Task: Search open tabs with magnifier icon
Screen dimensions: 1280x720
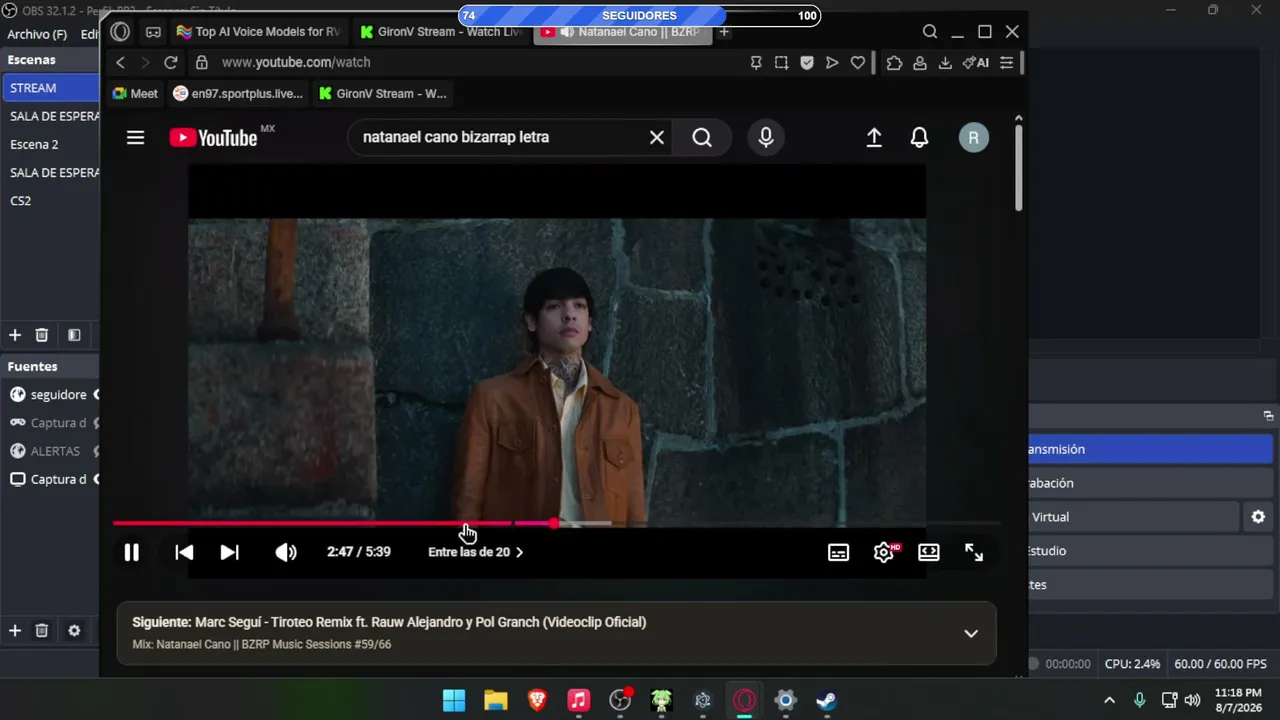Action: coord(930,32)
